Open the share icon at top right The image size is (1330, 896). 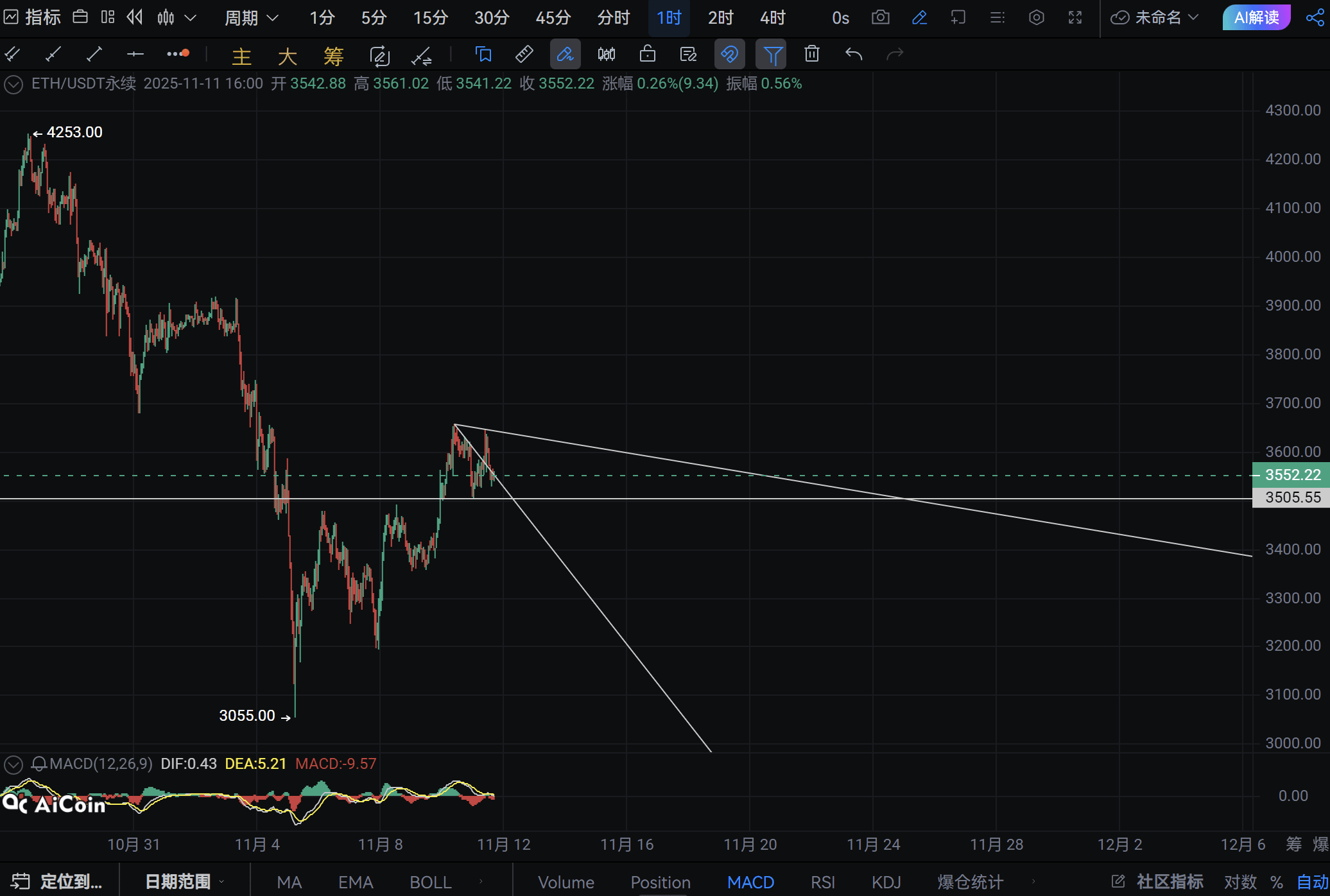(1314, 17)
